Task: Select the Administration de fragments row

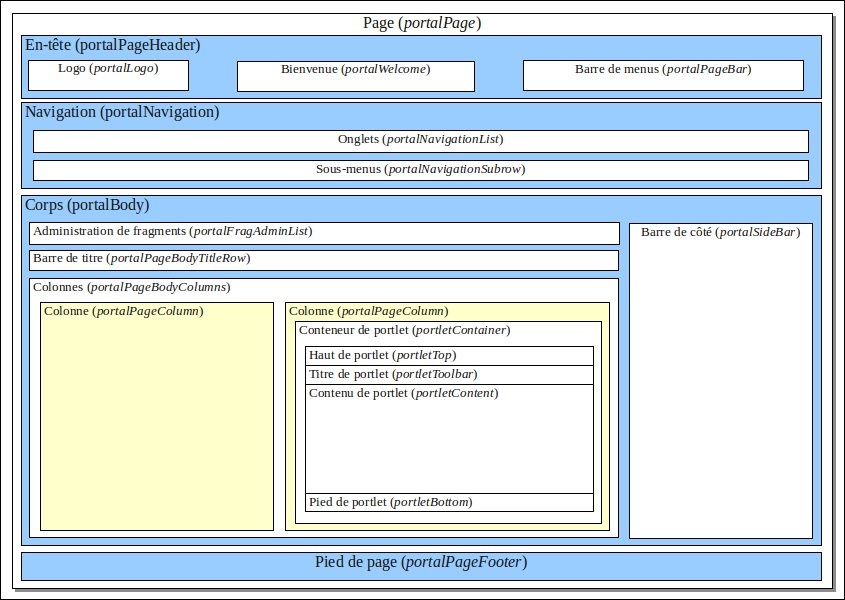Action: 324,232
